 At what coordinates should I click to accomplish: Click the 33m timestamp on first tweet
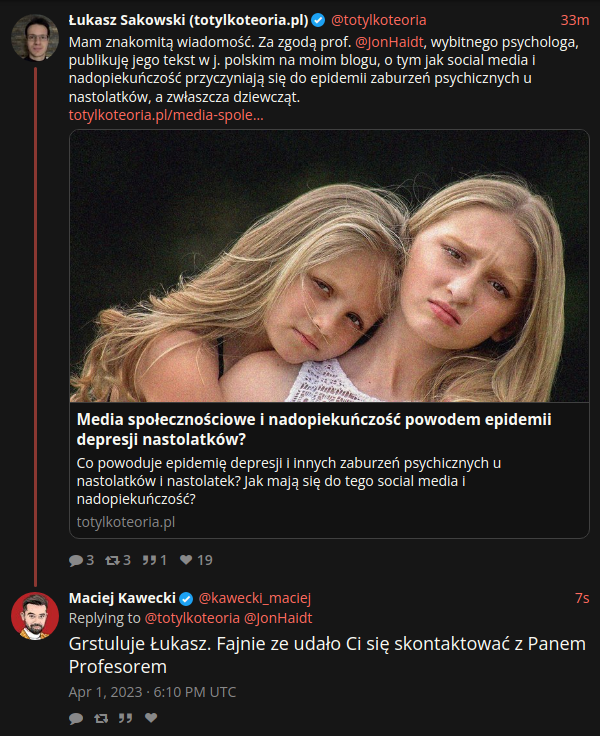[x=575, y=20]
